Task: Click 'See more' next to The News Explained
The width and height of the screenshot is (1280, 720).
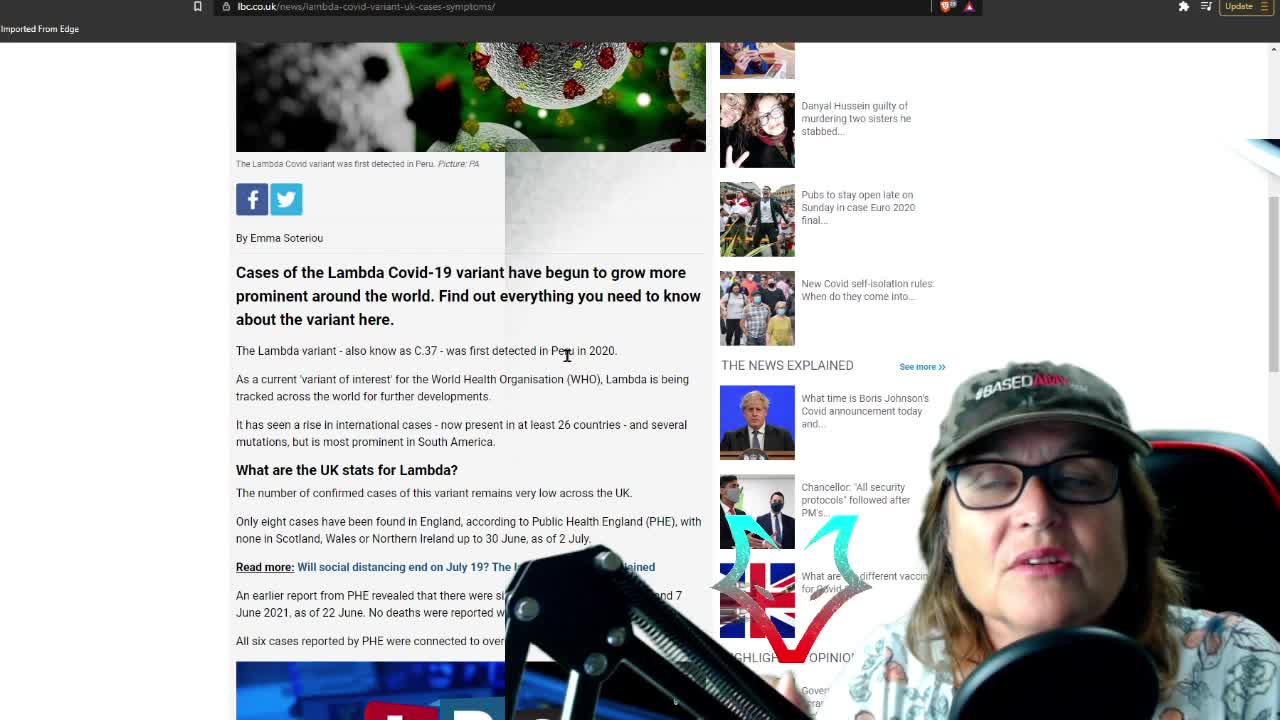Action: pyautogui.click(x=922, y=367)
